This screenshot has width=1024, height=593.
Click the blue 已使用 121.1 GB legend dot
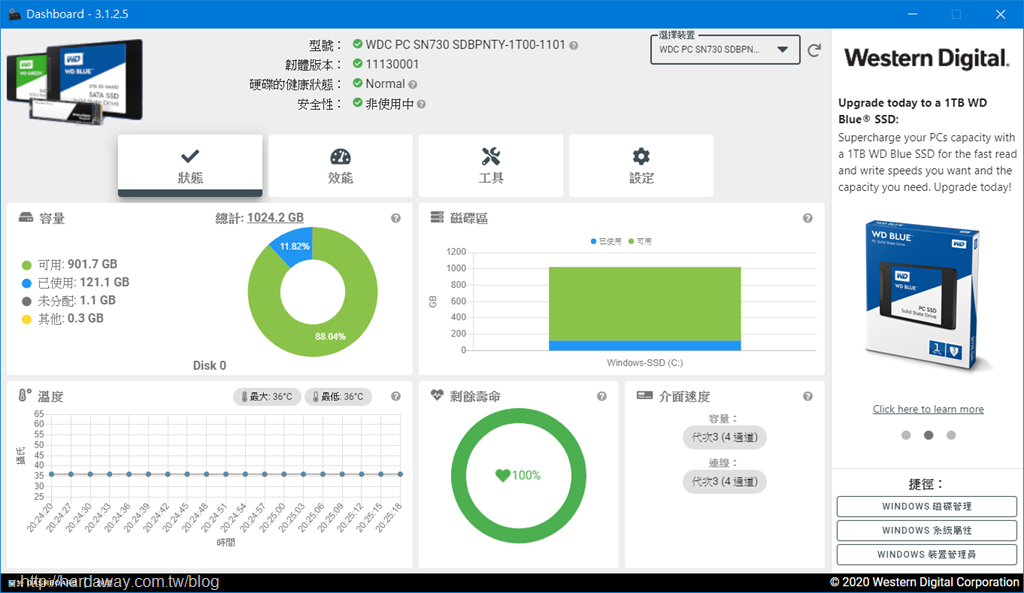coord(27,283)
